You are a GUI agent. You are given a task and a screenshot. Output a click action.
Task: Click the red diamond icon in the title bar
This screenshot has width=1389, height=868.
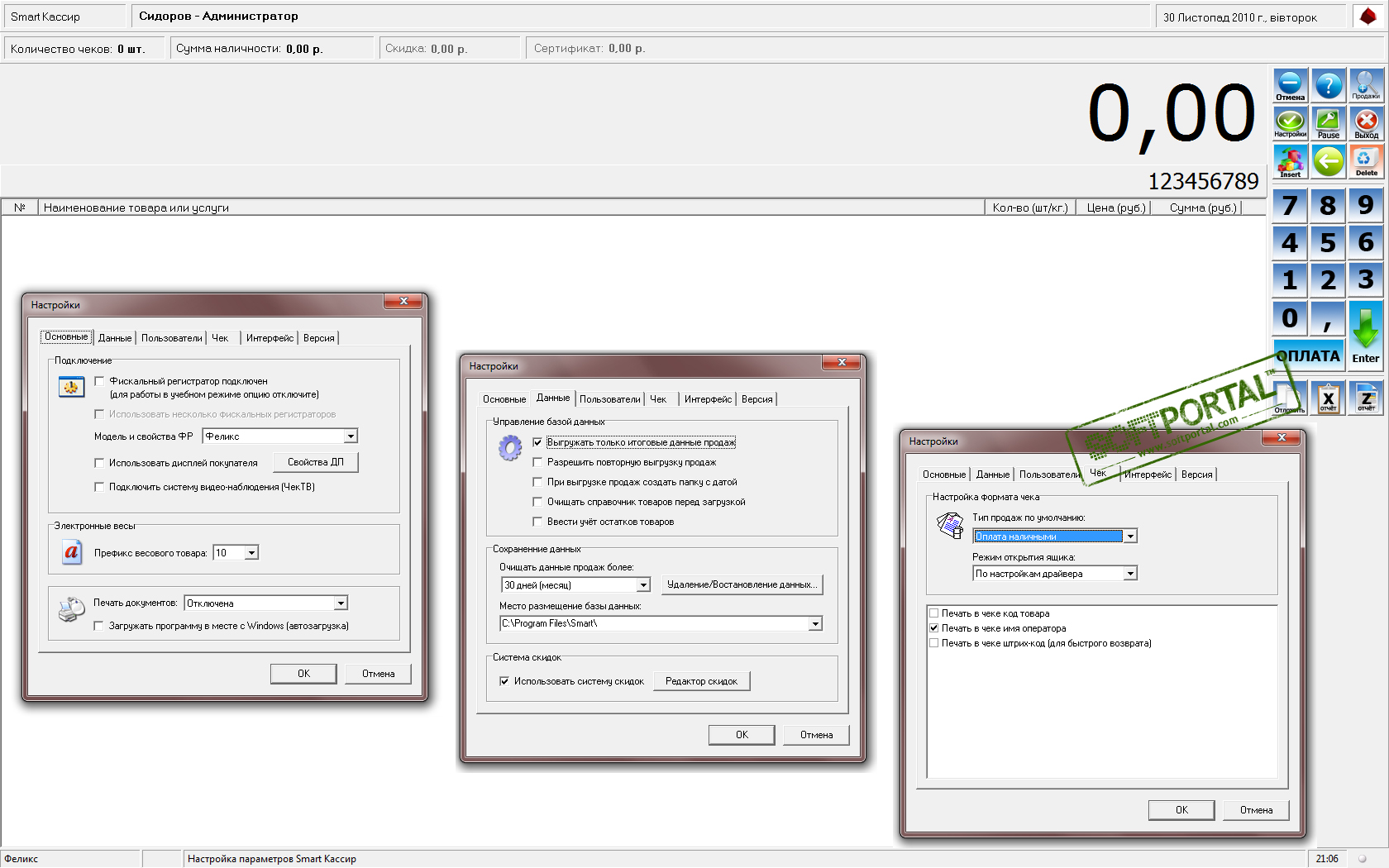pos(1368,17)
